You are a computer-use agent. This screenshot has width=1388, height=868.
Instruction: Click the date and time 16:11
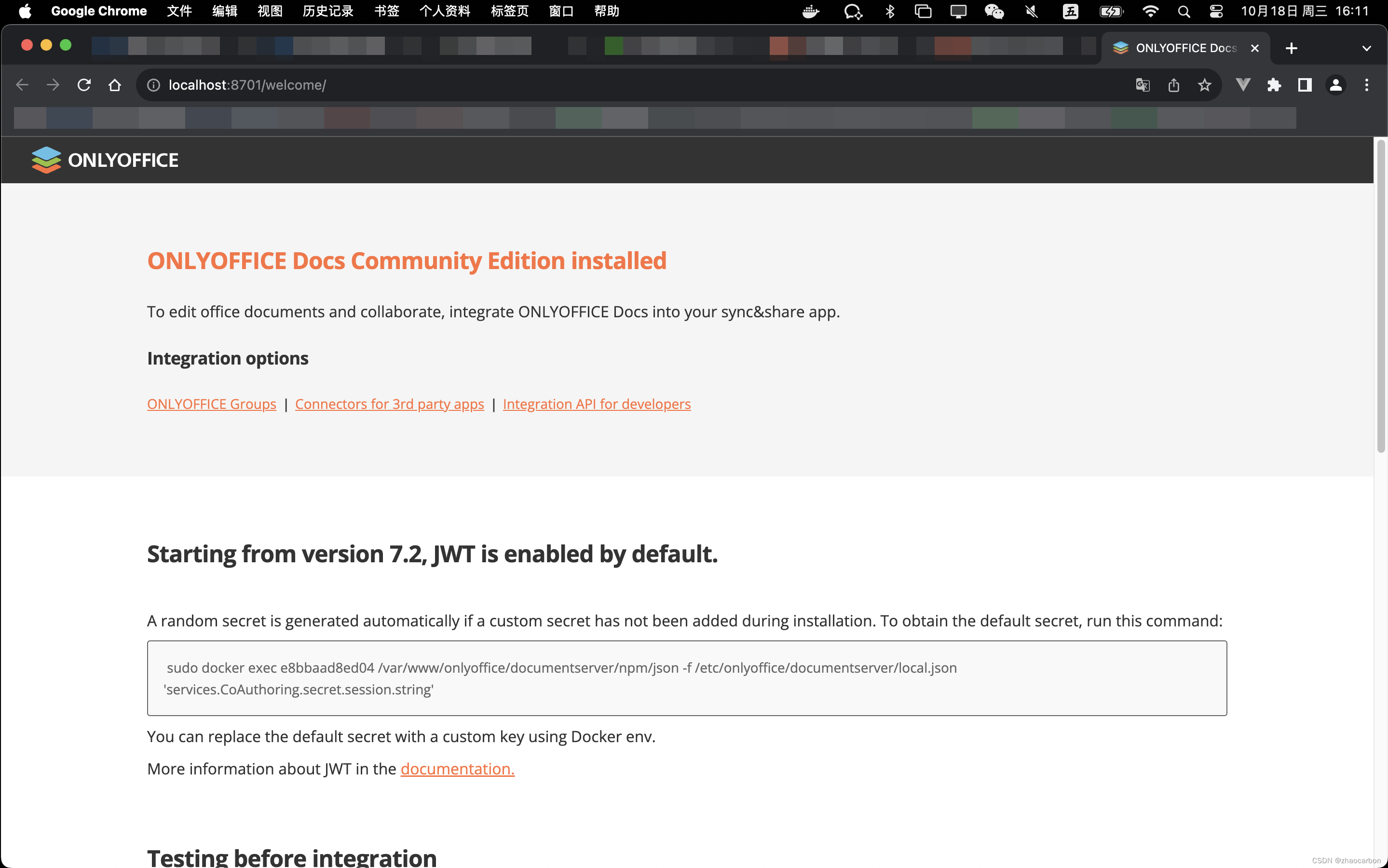click(1305, 12)
